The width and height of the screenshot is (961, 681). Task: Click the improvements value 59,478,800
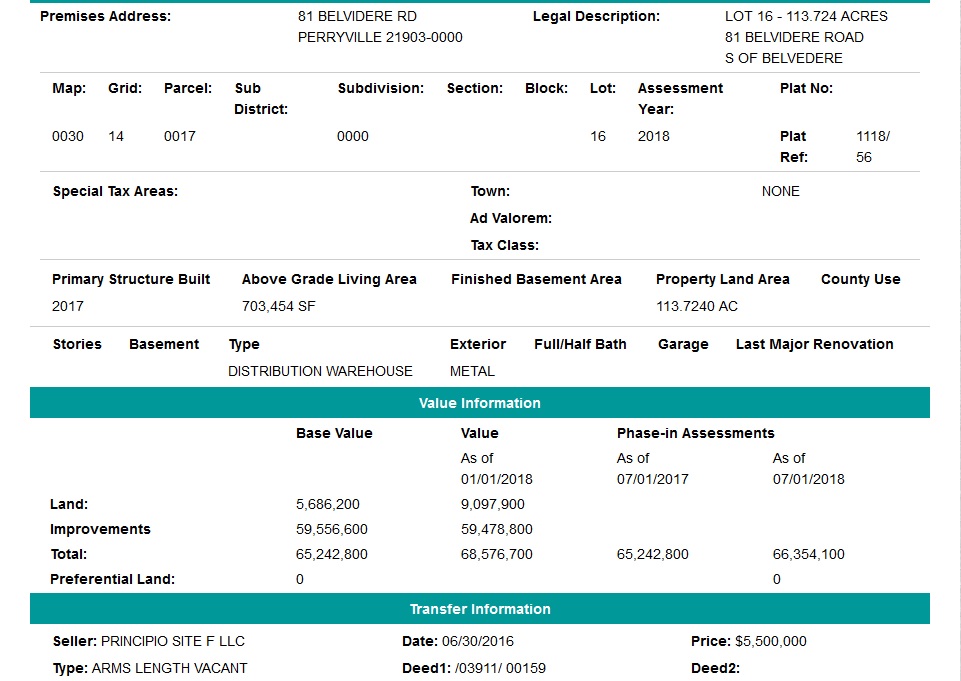pyautogui.click(x=496, y=529)
